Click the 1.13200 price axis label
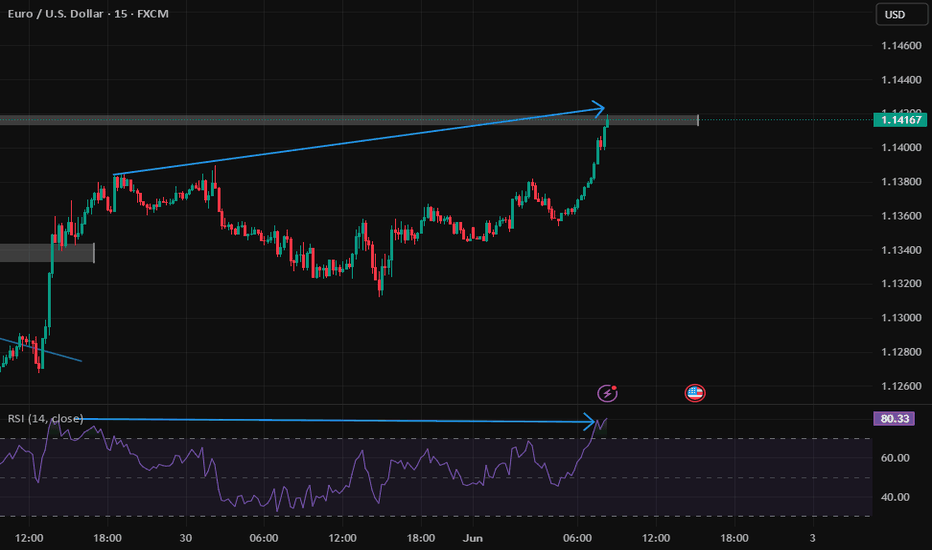Screen dimensions: 932x550 click(901, 284)
